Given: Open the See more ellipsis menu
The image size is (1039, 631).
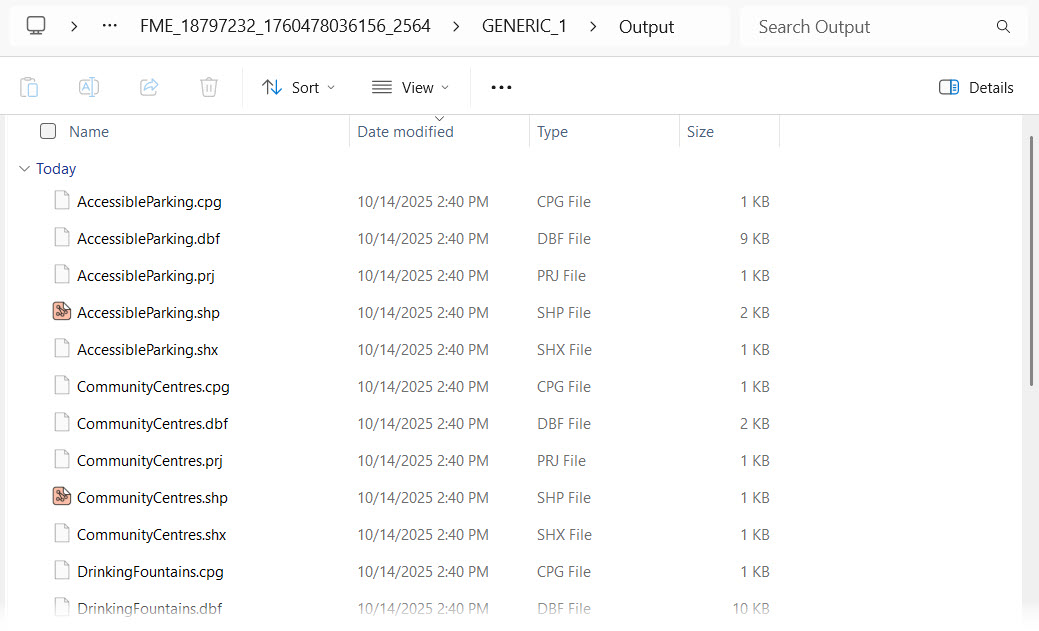Looking at the screenshot, I should 501,87.
